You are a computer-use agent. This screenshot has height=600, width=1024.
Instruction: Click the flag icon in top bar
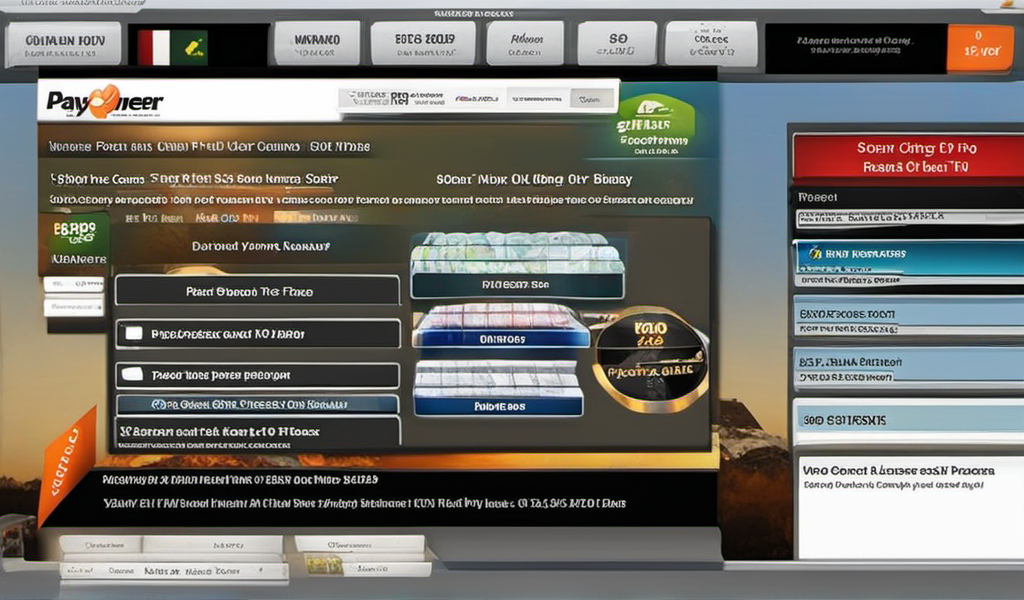172,46
